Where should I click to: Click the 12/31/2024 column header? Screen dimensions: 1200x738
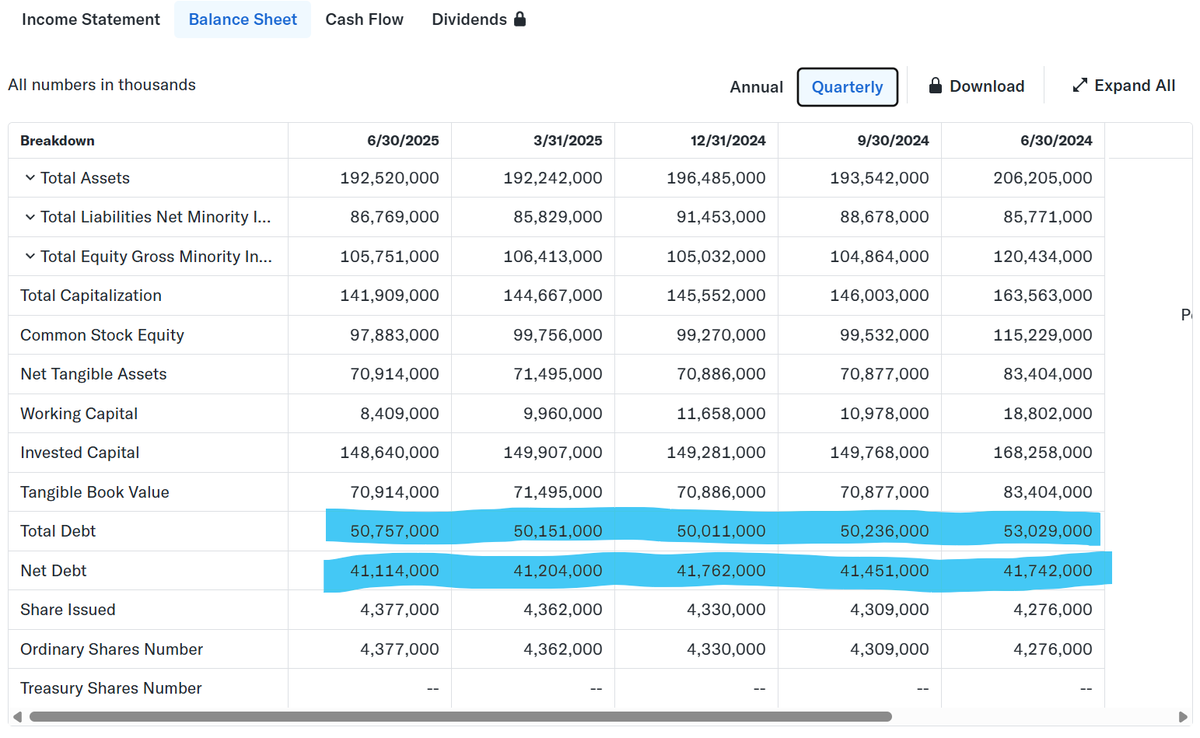[x=726, y=141]
